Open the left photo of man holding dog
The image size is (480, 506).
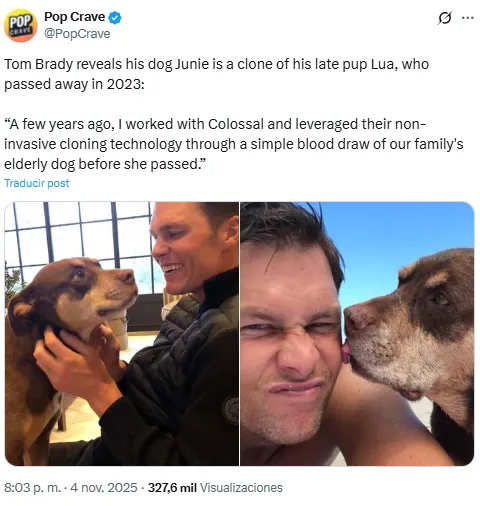click(122, 333)
